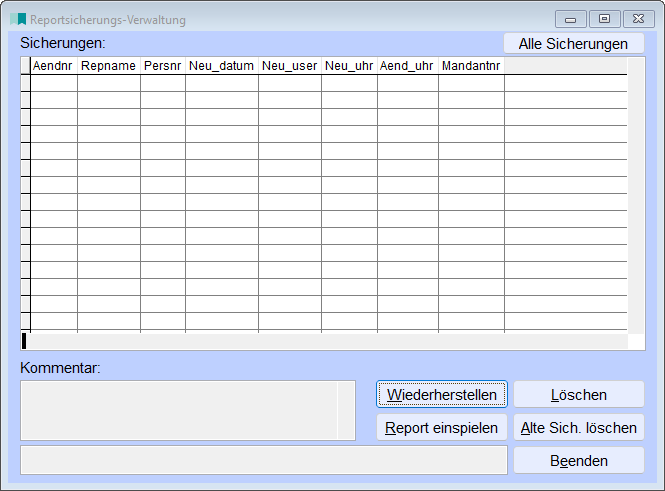Select the Mandantnr column header

pos(471,66)
